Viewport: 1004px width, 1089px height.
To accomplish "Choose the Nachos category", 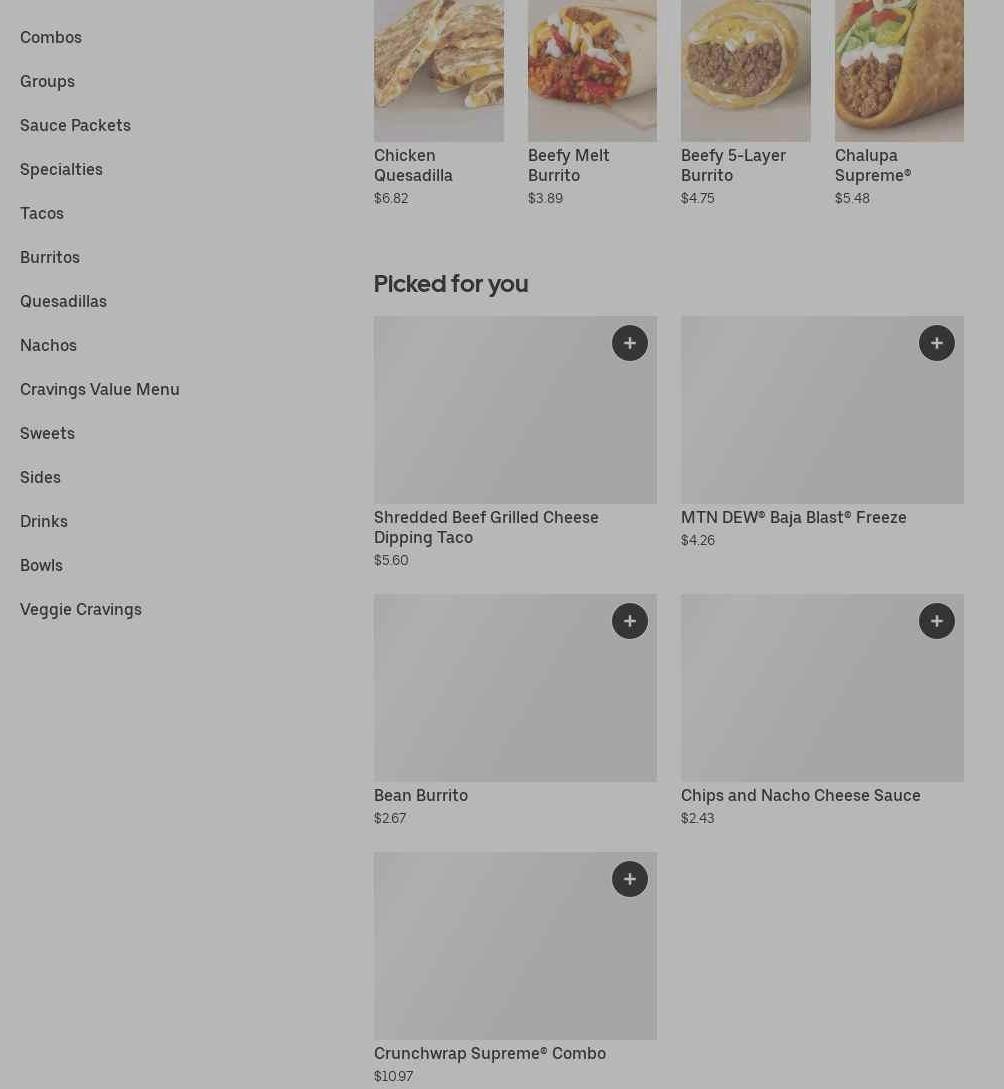I will [48, 345].
